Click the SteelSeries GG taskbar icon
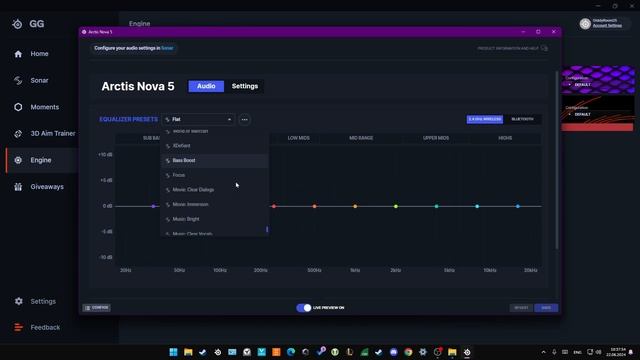640x360 pixels. coord(467,352)
